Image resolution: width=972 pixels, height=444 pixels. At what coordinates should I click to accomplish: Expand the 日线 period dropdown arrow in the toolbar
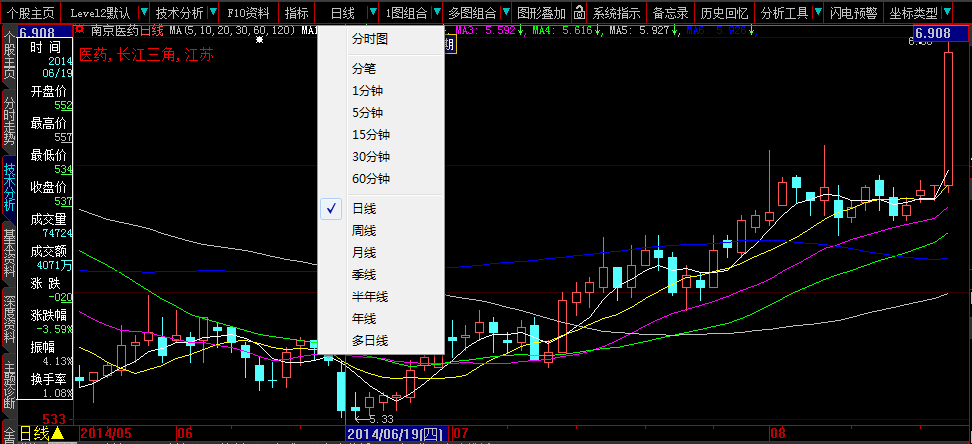tap(373, 12)
